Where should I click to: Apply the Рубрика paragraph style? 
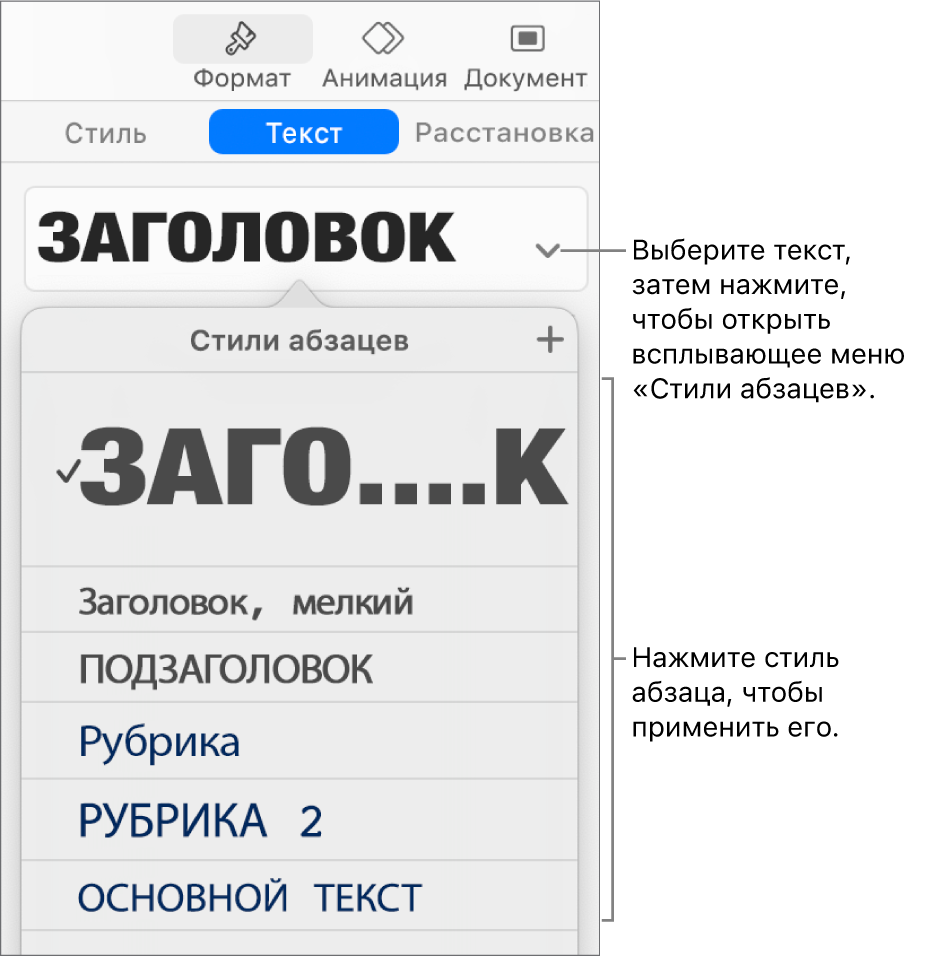[x=299, y=741]
